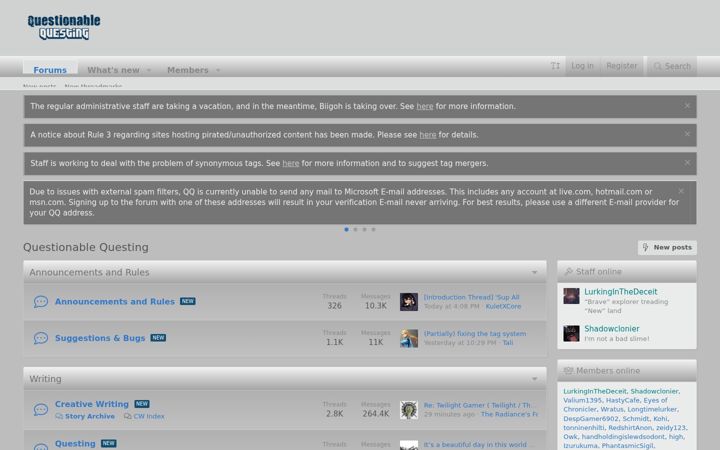Open the Members dropdown arrow
This screenshot has width=720, height=450.
218,70
